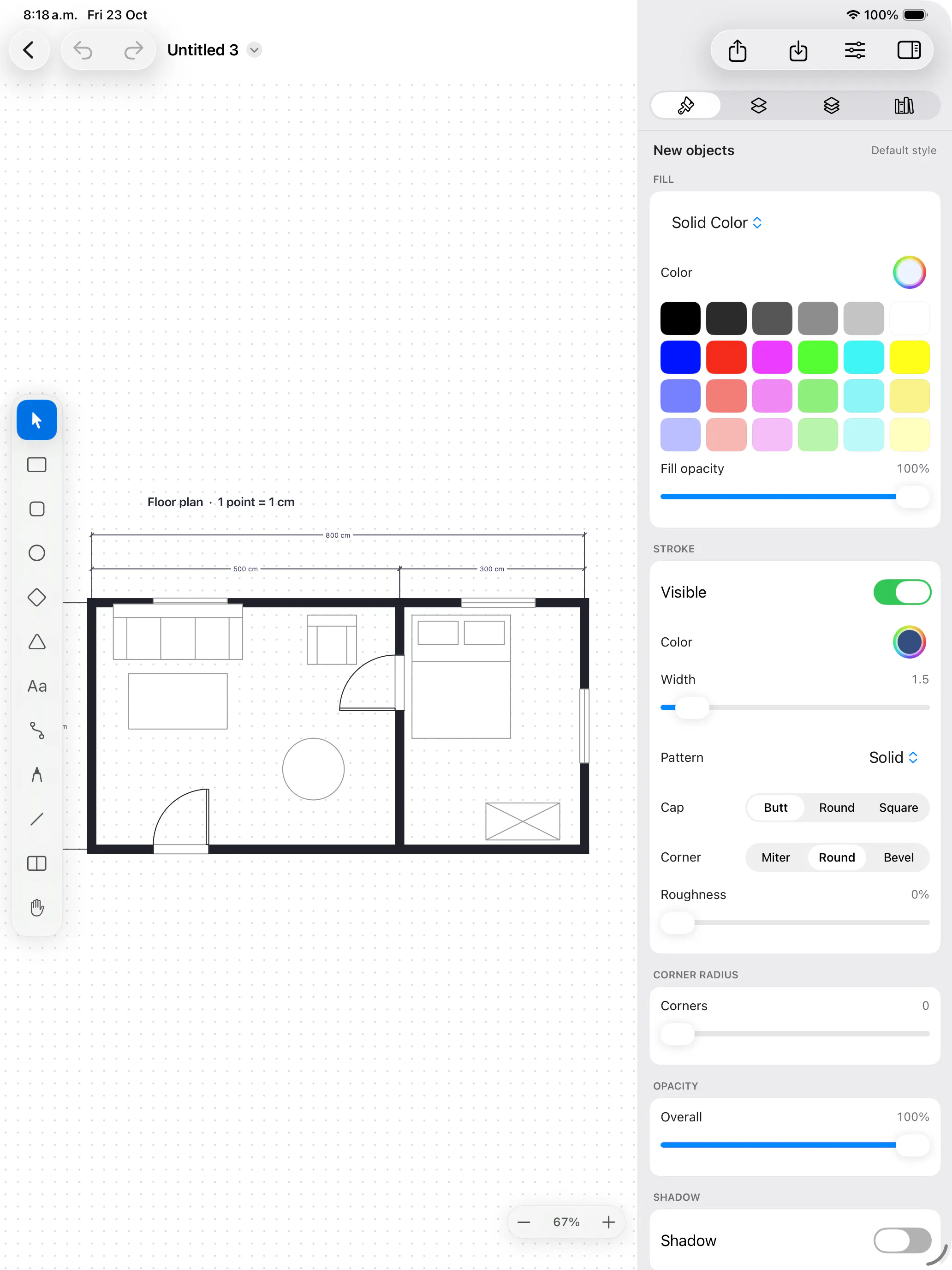
Task: Set stroke cap to Square
Action: pyautogui.click(x=898, y=807)
